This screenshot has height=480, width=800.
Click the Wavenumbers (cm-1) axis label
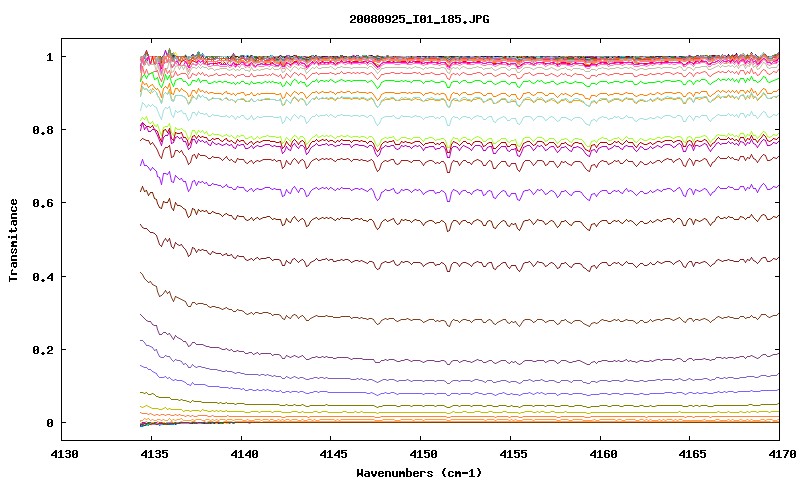point(419,473)
